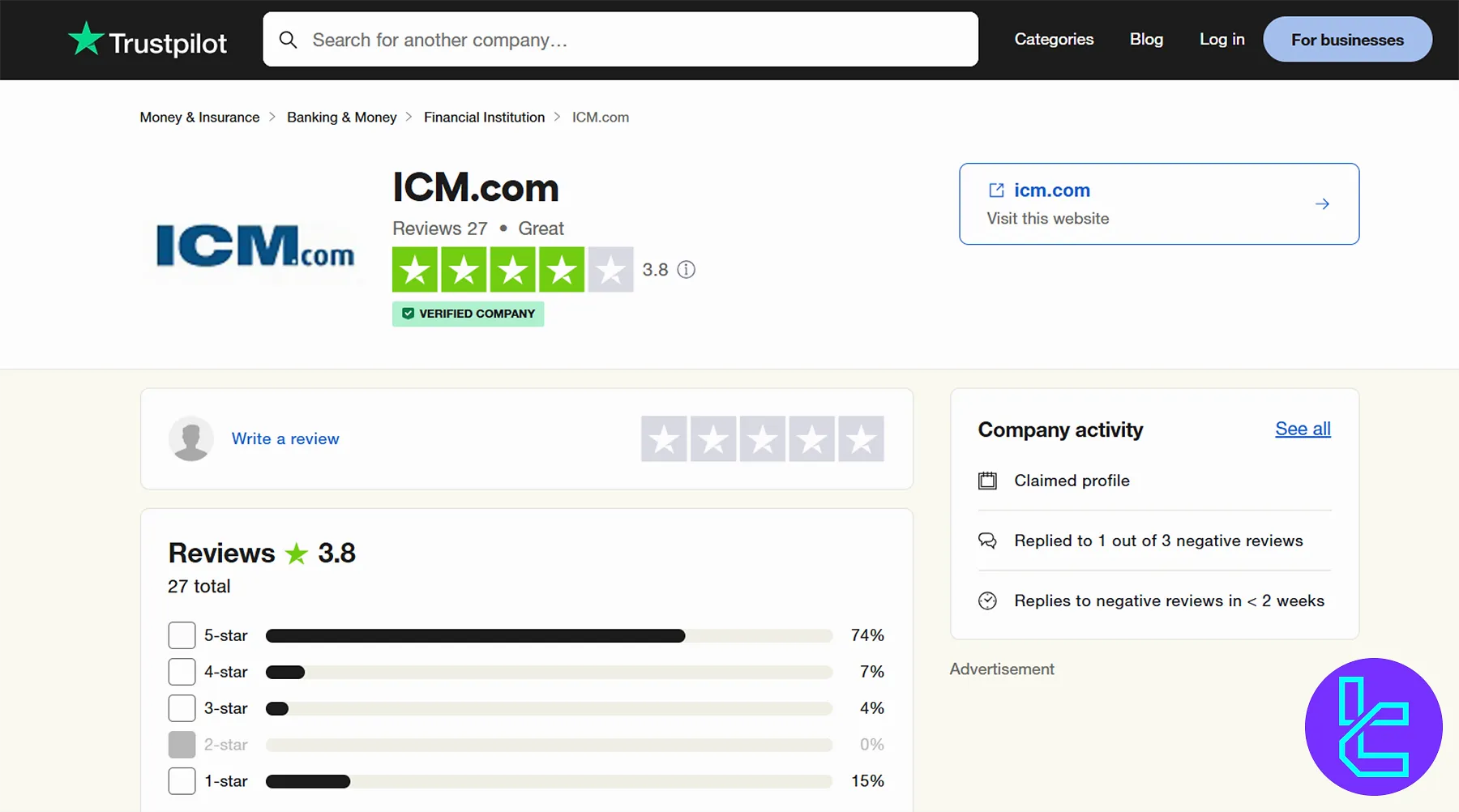Screen dimensions: 1459x812
Task: Rate four stars in Write a review
Action: click(812, 439)
